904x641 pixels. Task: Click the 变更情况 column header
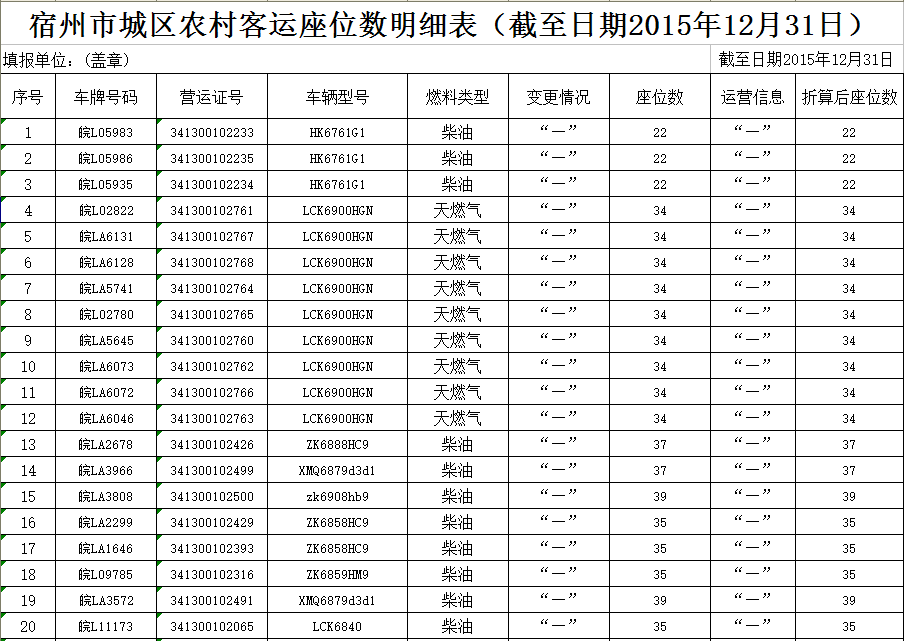point(558,97)
